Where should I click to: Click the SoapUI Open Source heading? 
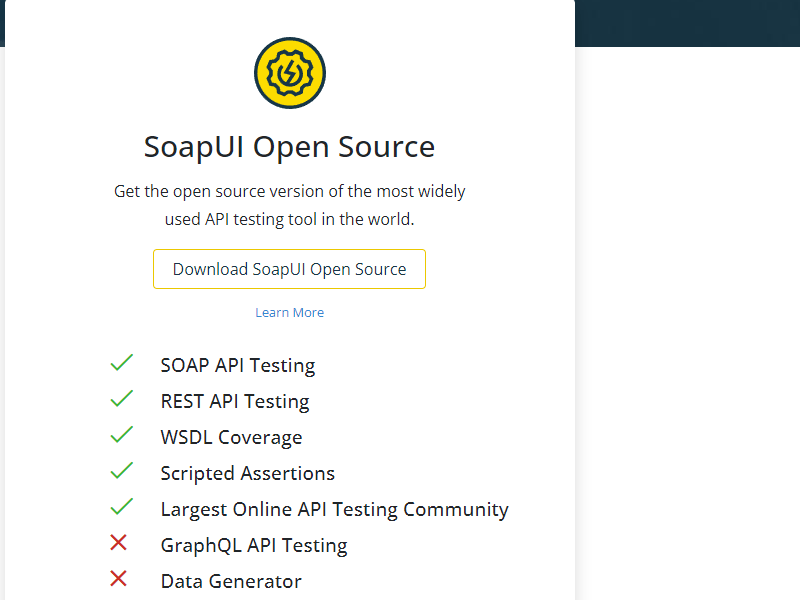click(289, 147)
